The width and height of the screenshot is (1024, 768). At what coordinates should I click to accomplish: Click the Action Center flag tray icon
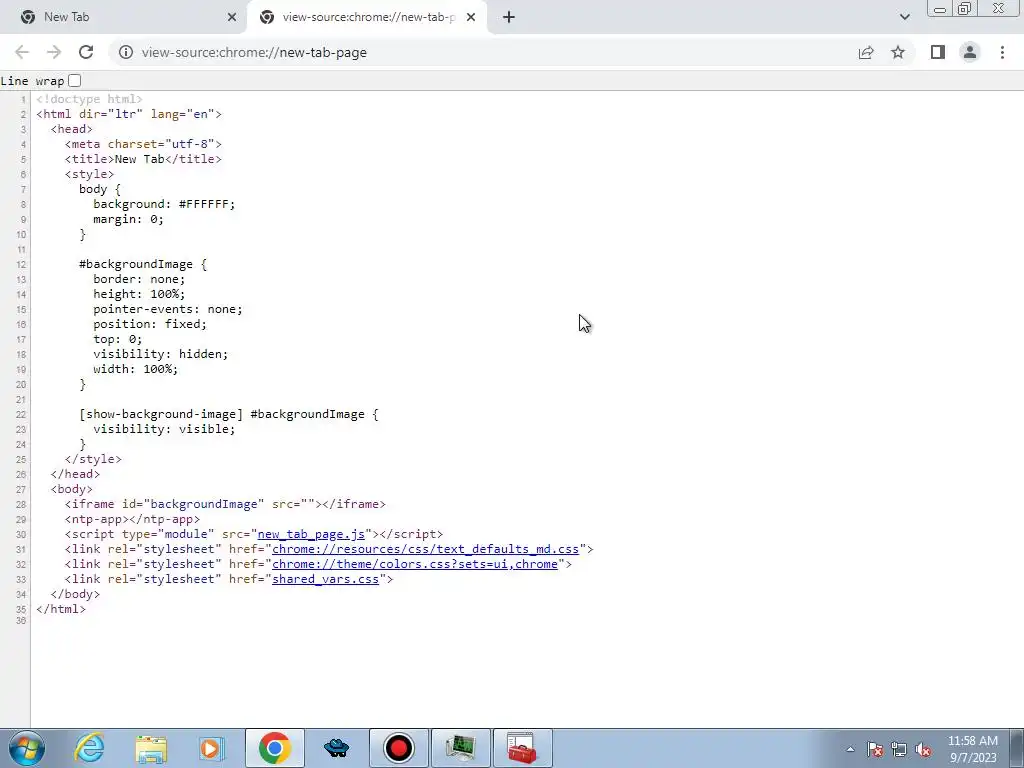[x=875, y=750]
